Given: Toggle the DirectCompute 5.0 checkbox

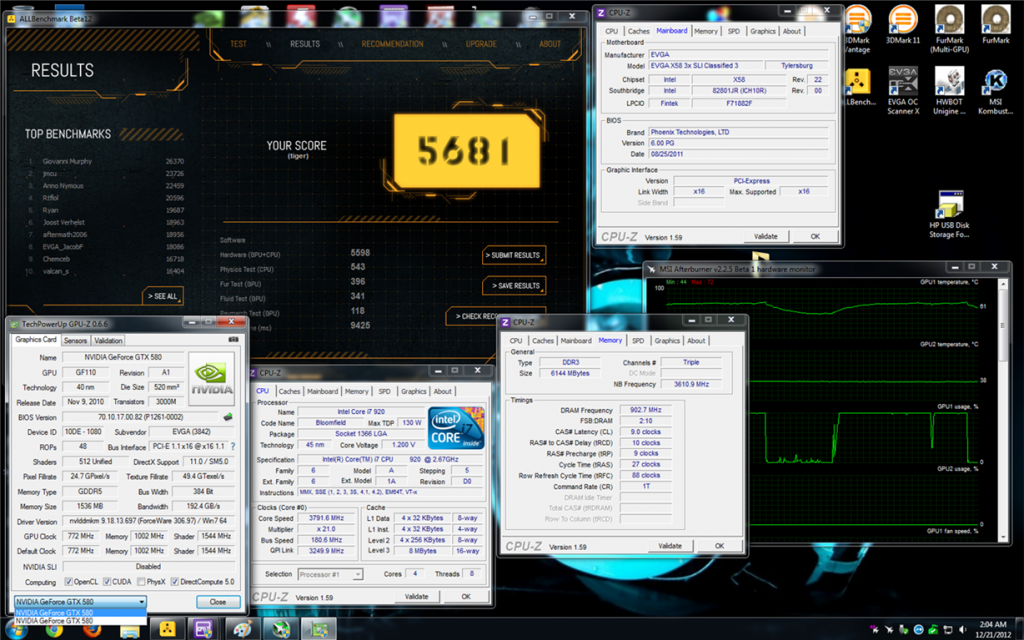Looking at the screenshot, I should pyautogui.click(x=174, y=581).
